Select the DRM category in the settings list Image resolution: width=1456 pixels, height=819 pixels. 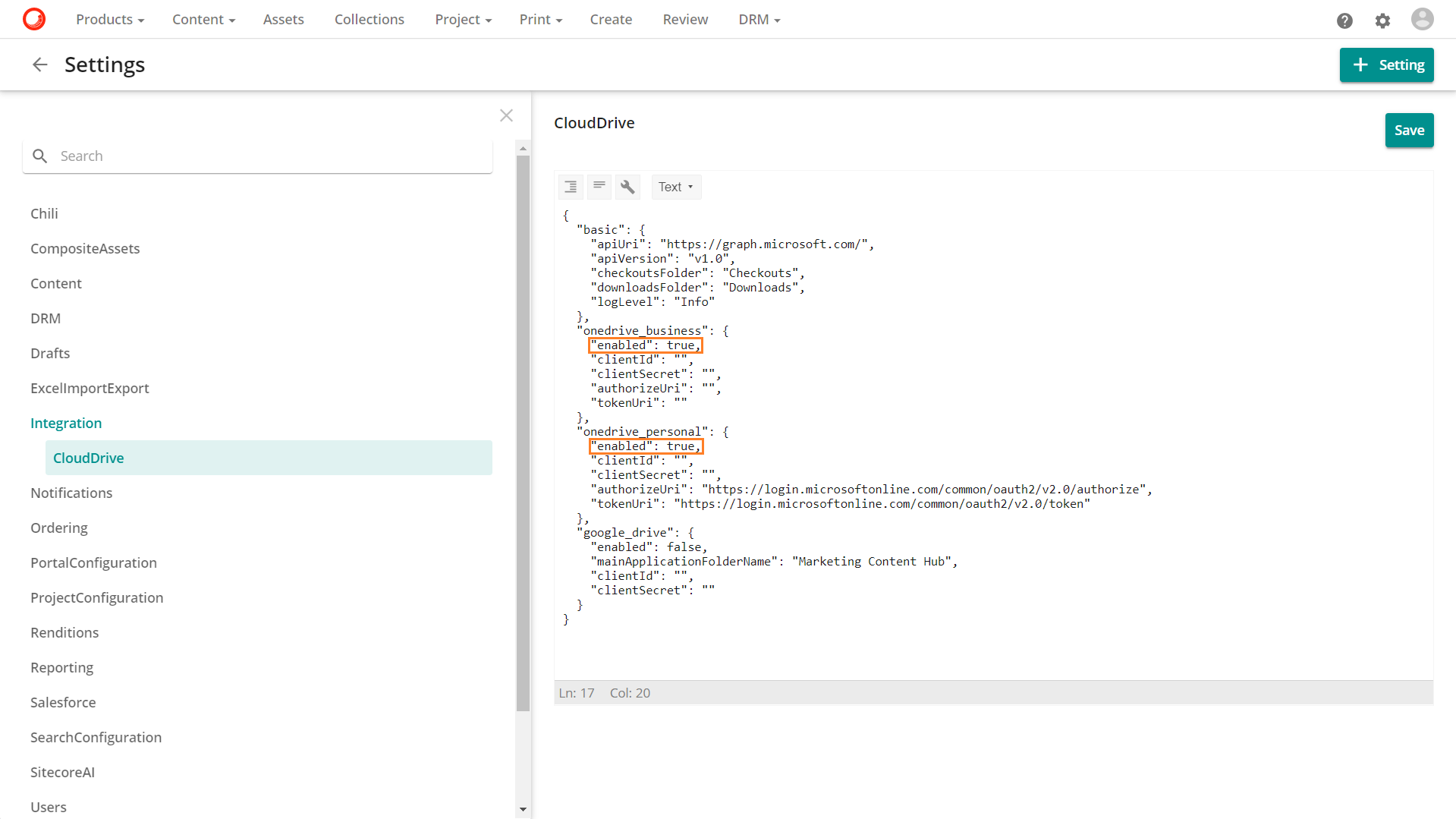pos(46,318)
